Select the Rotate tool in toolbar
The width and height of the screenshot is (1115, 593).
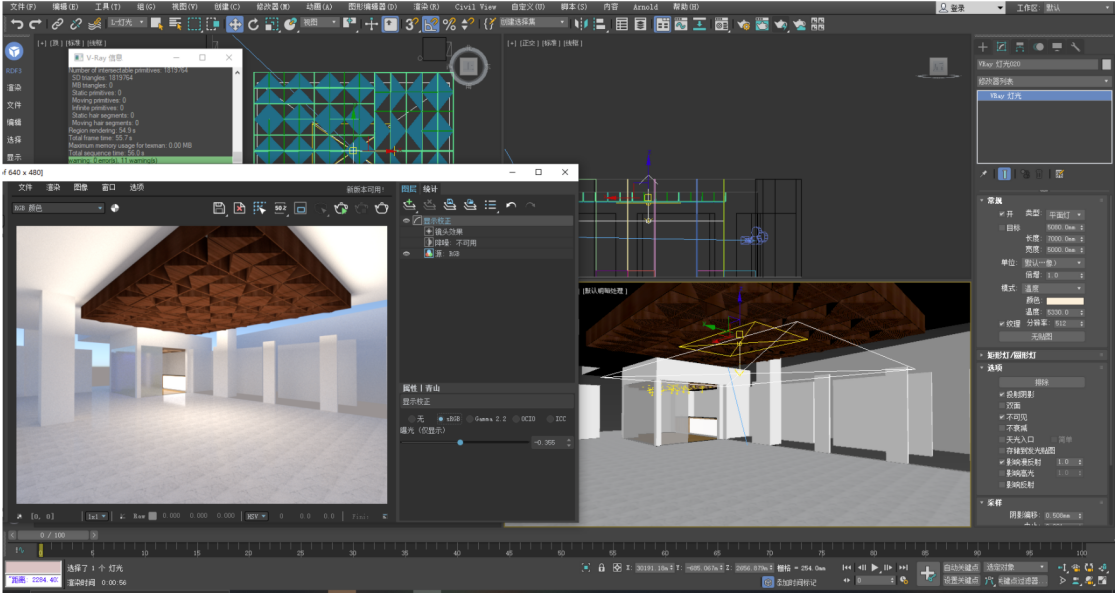pos(253,24)
